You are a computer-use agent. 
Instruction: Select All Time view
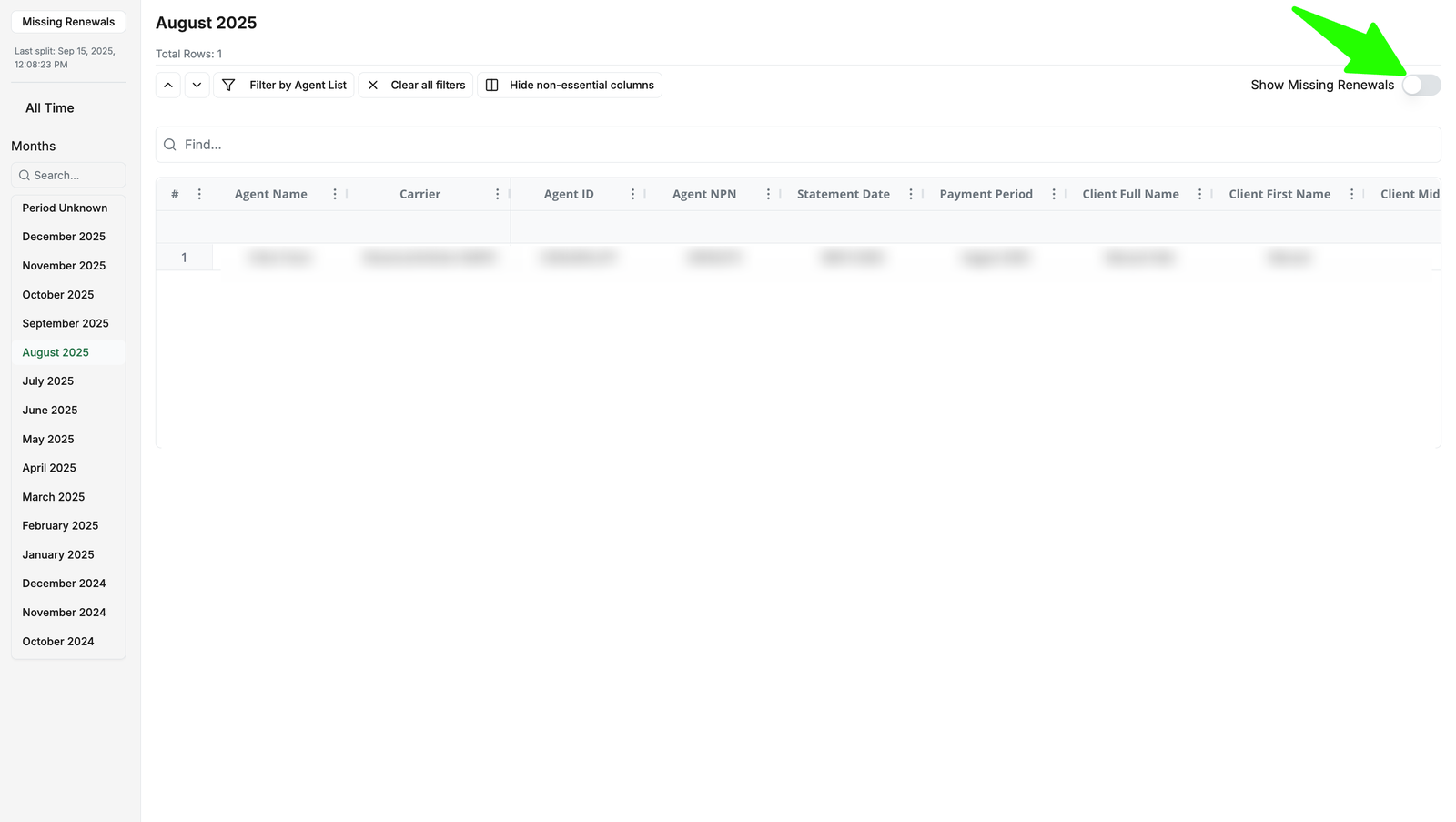50,107
